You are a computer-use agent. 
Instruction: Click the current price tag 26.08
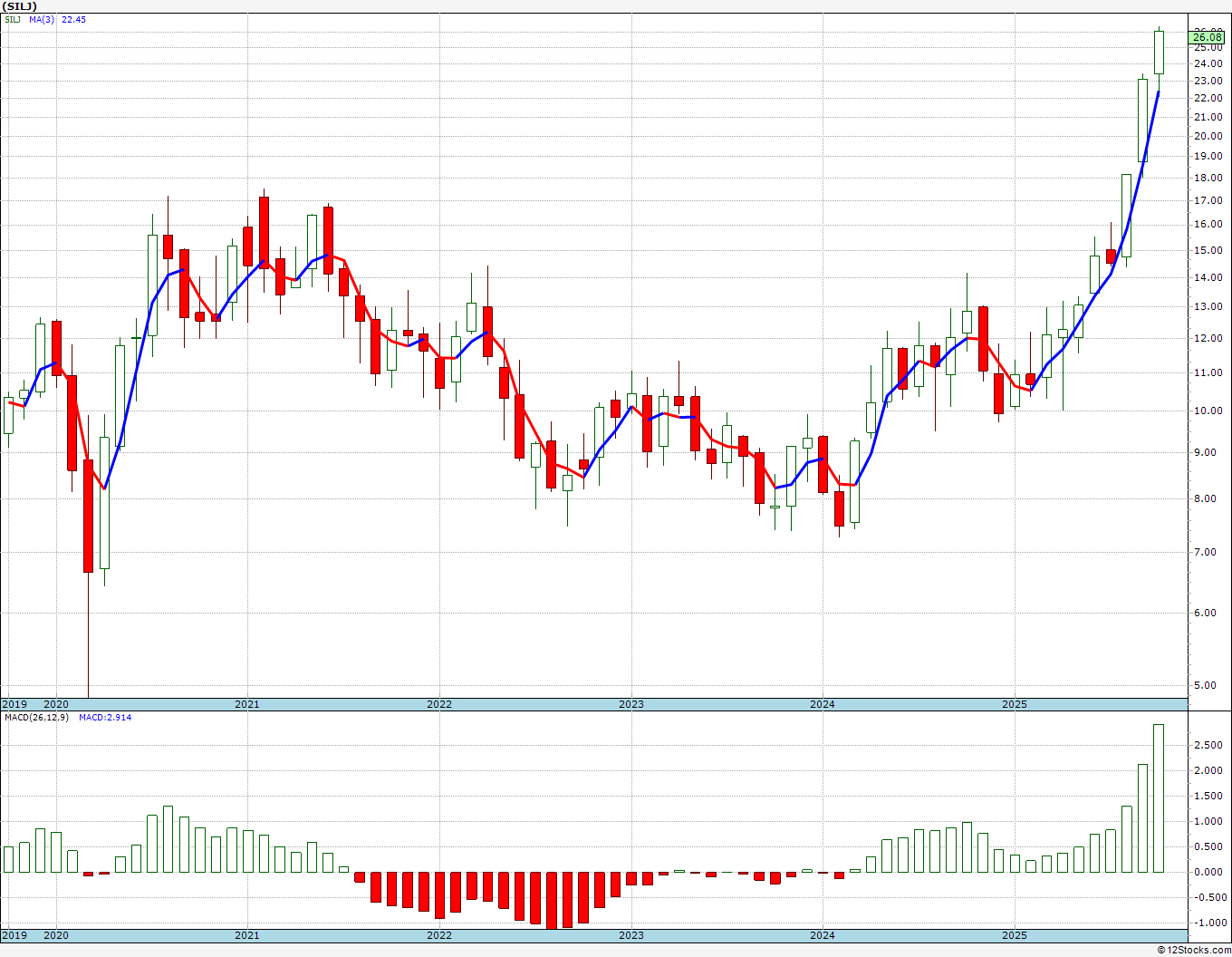1208,37
